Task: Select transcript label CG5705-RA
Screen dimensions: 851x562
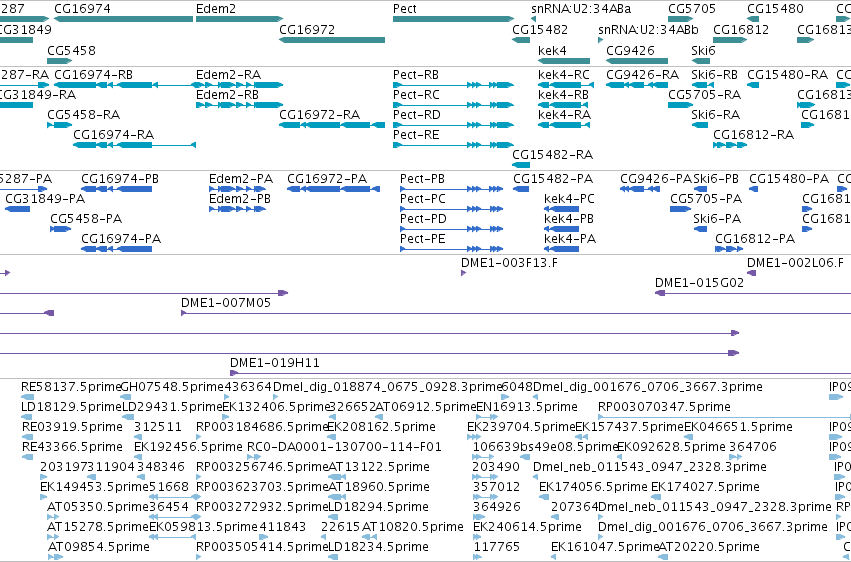Action: 704,94
